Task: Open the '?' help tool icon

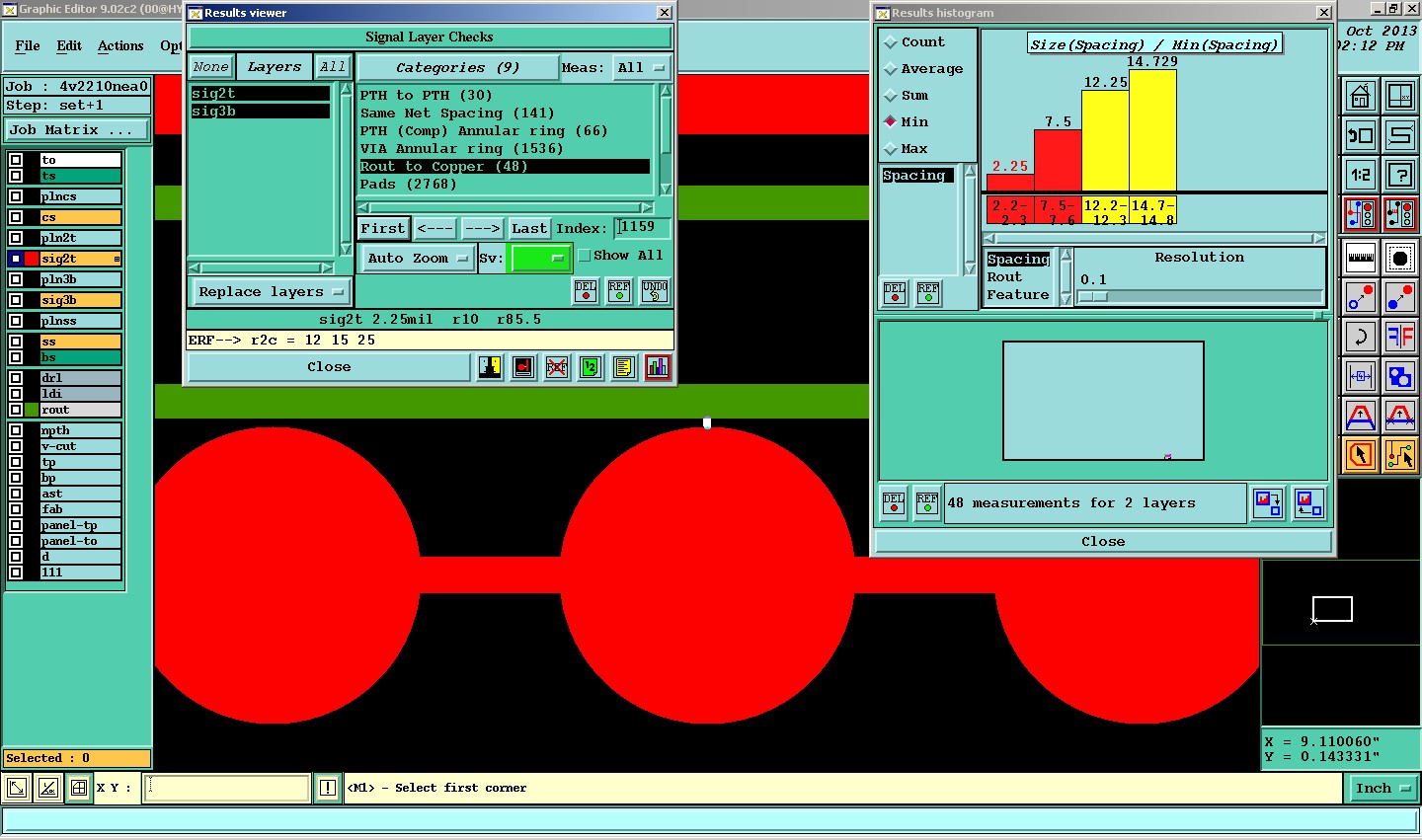Action: coord(1400,176)
